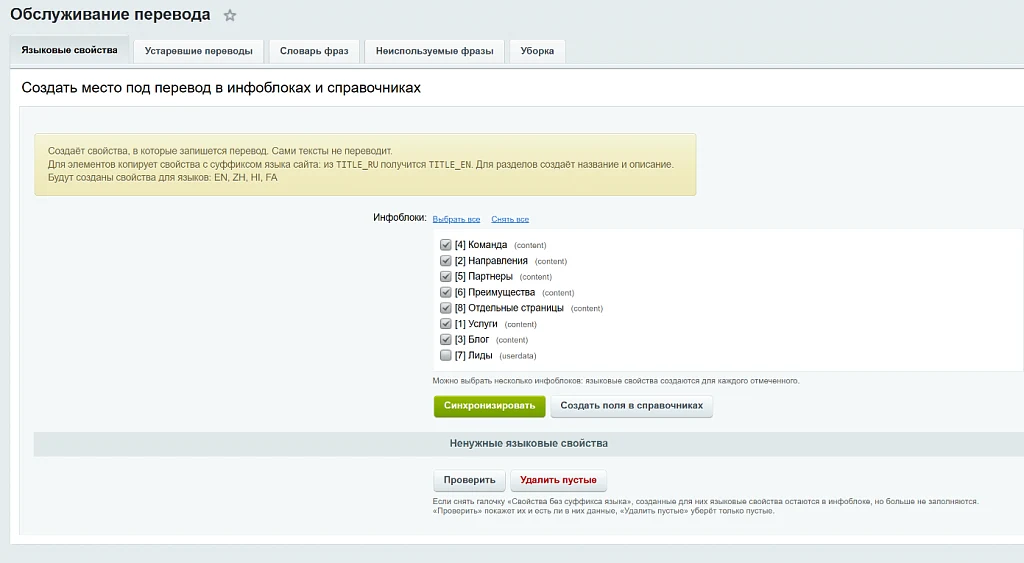
Task: Click the Обслуживание перевода page title
Action: (x=110, y=15)
